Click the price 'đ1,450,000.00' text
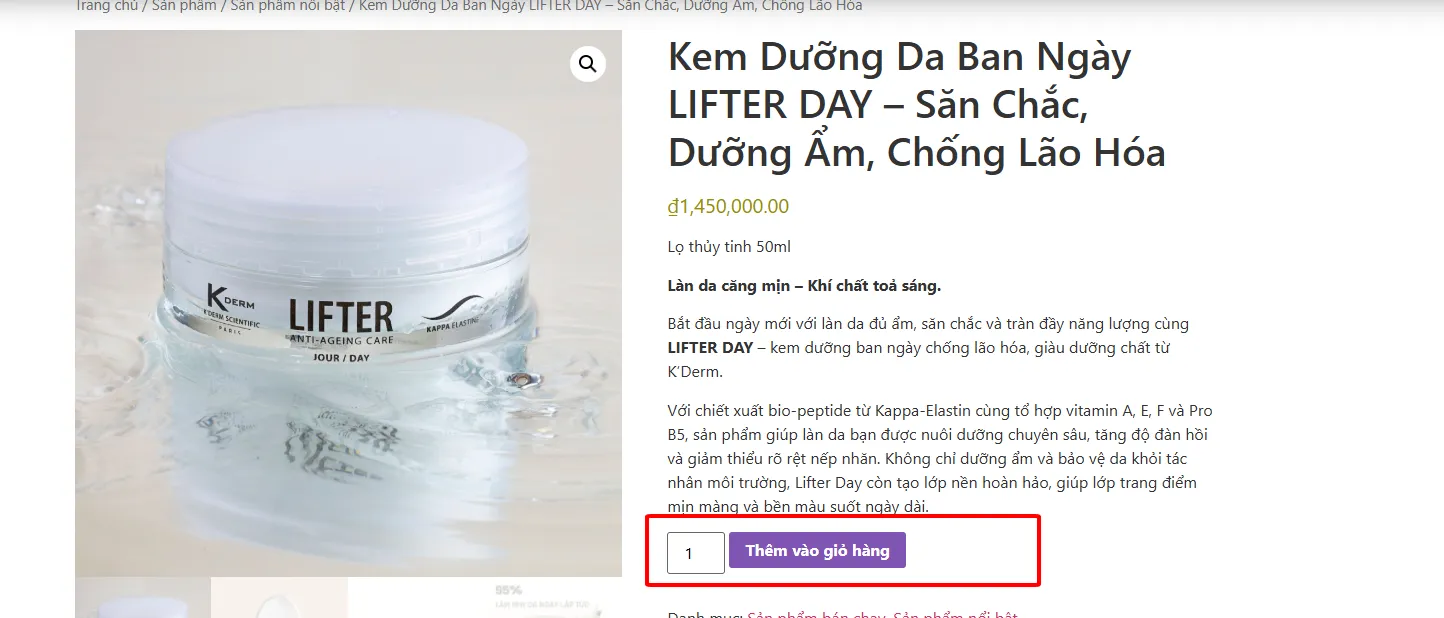This screenshot has width=1444, height=618. [727, 206]
